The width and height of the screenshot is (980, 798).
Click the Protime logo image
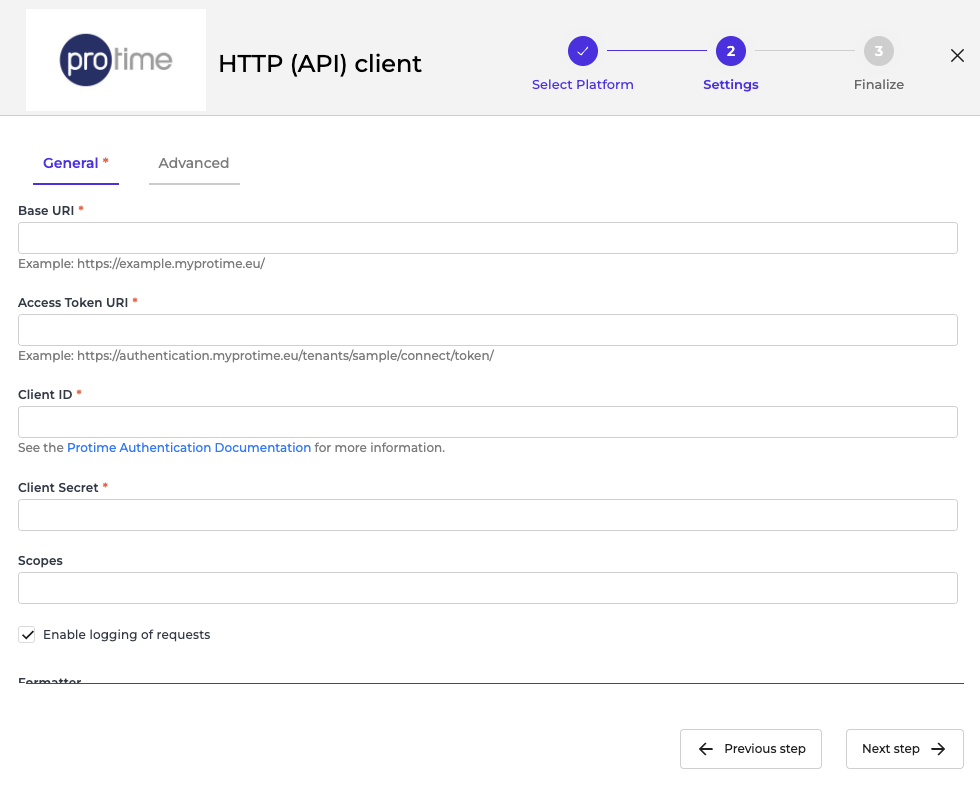pos(116,60)
